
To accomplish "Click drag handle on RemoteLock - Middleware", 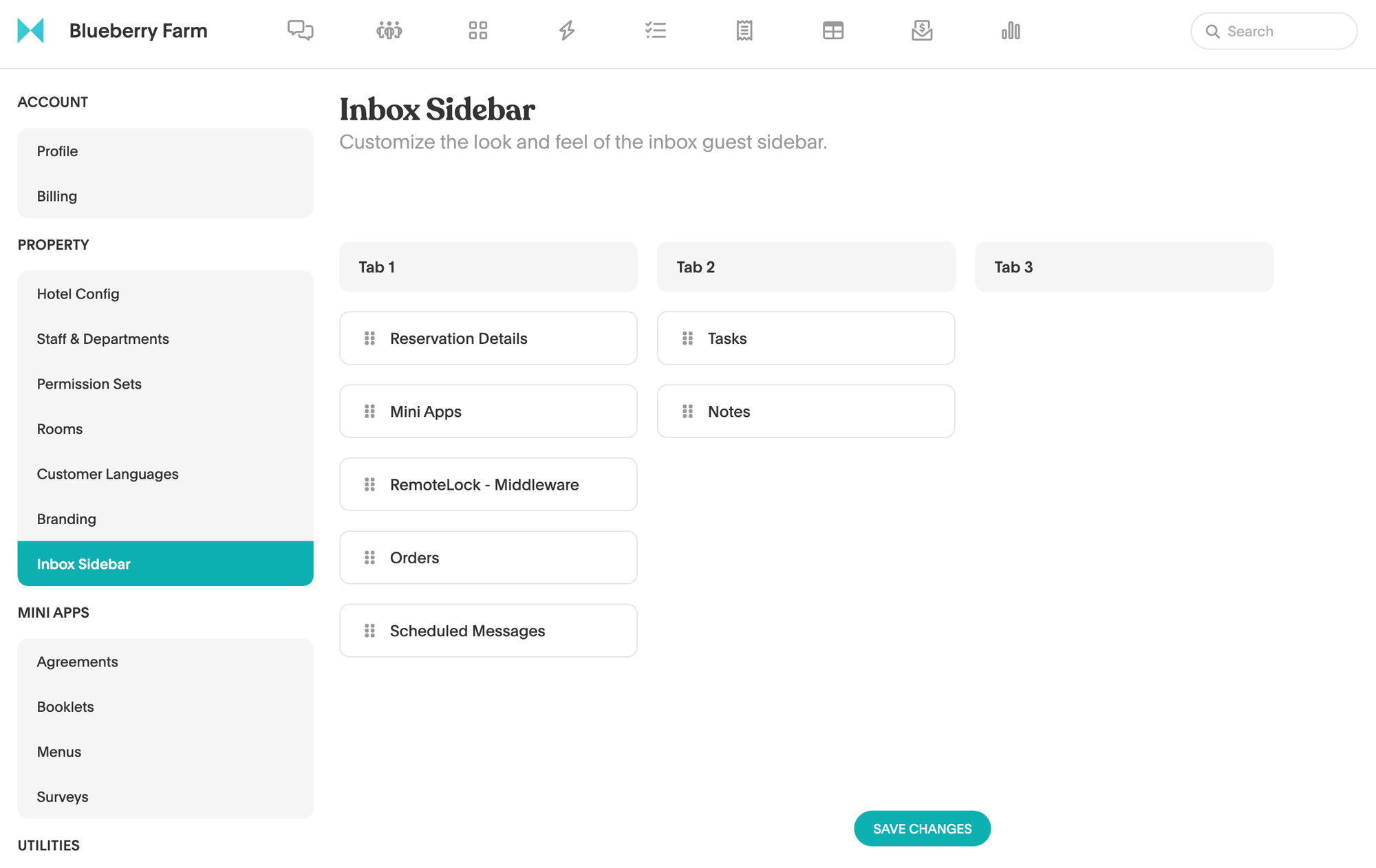I will [370, 484].
